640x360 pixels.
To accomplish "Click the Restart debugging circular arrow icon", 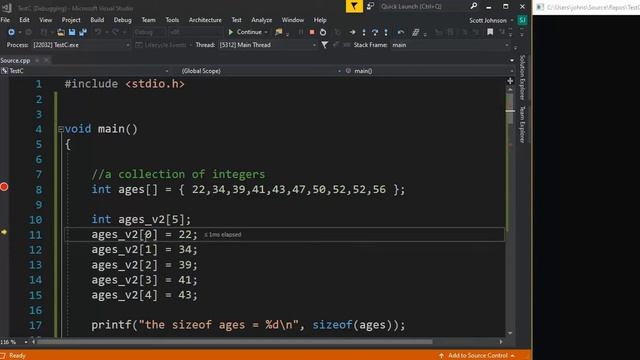I will 323,32.
